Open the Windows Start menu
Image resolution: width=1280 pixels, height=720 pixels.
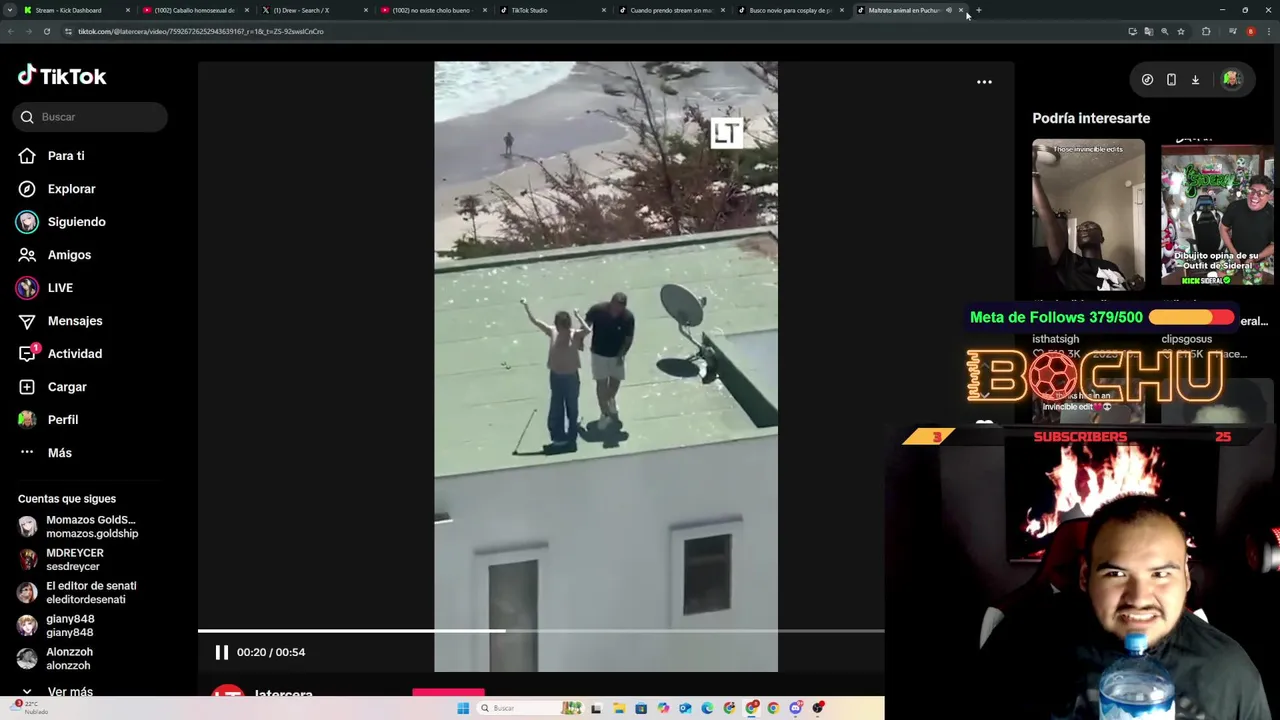pyautogui.click(x=463, y=708)
